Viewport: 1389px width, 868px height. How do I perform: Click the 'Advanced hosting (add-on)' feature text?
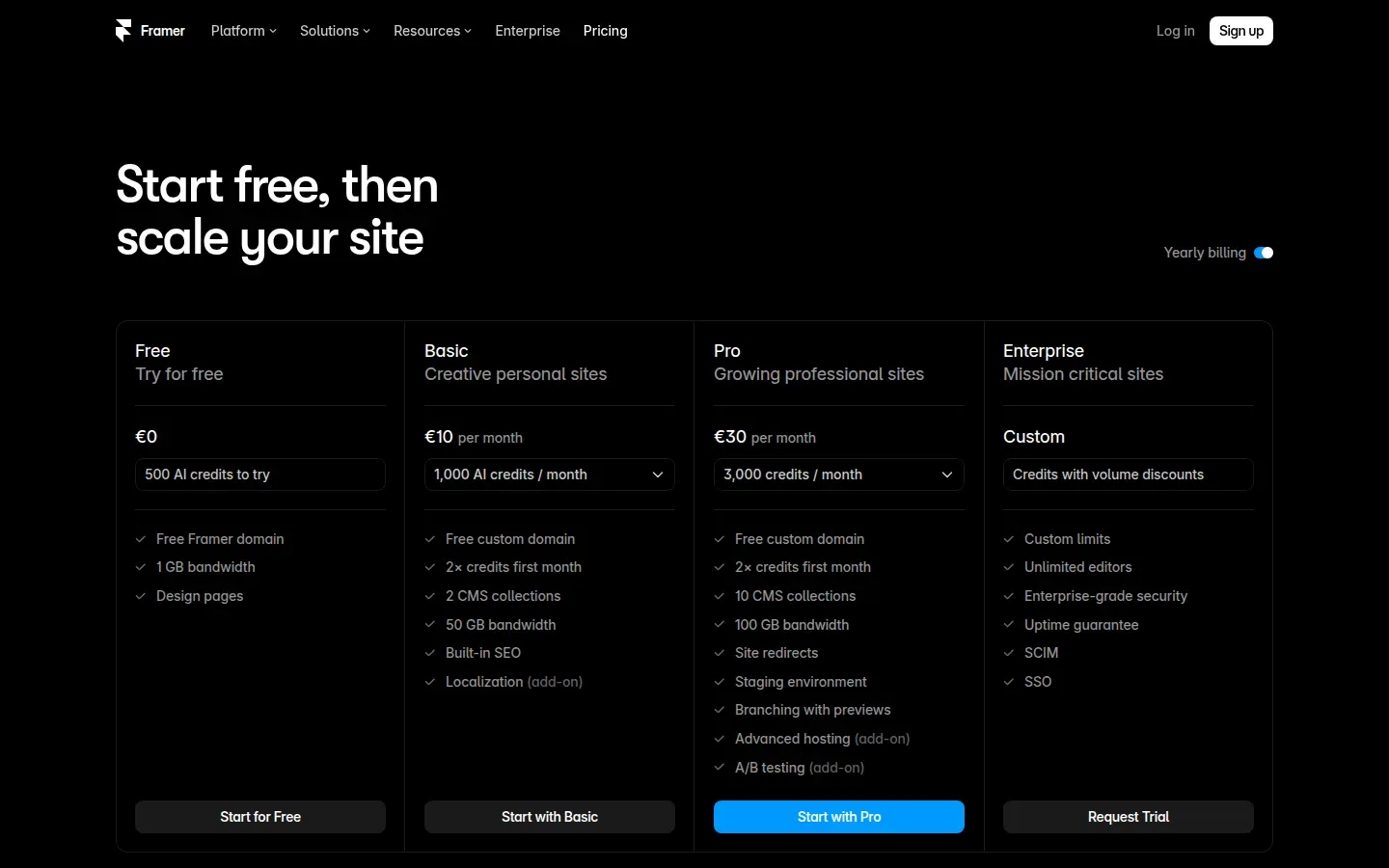(822, 739)
